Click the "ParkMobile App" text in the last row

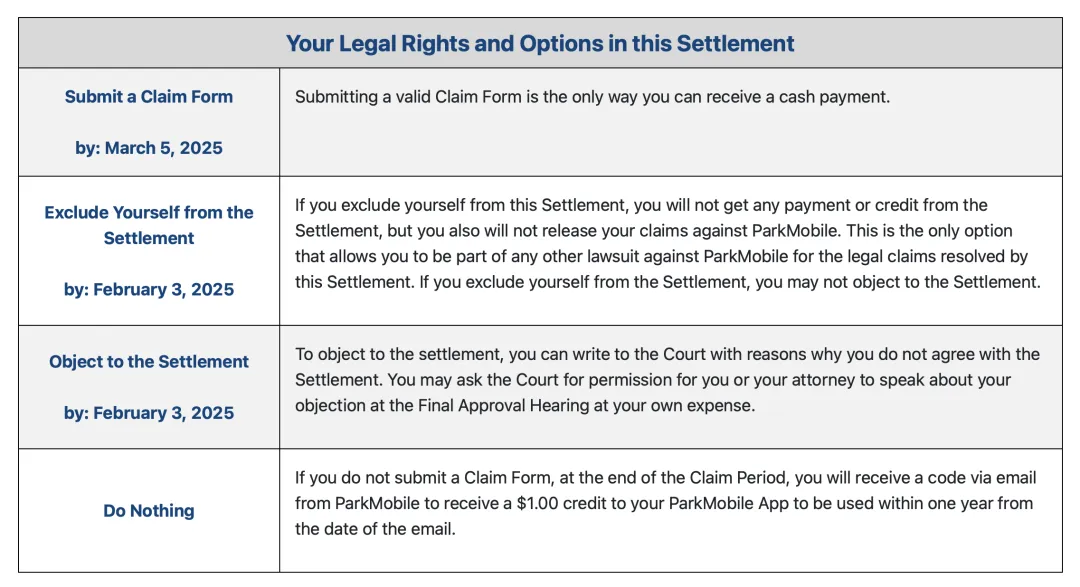click(715, 503)
